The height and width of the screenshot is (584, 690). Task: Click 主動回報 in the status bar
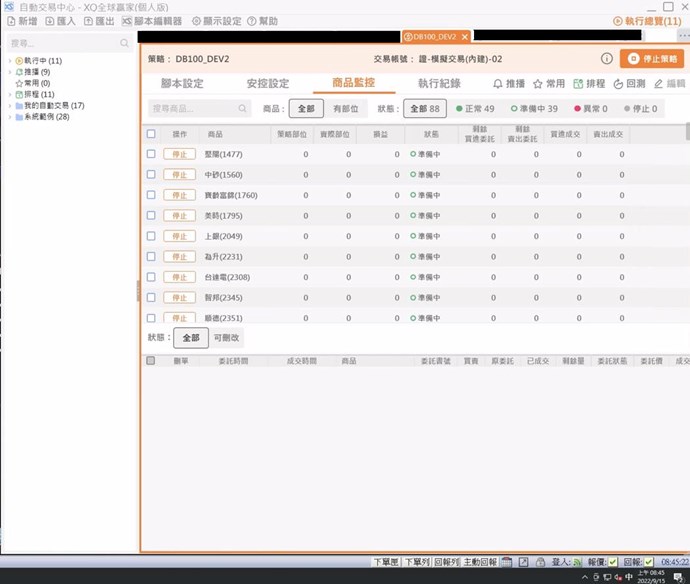[480, 562]
